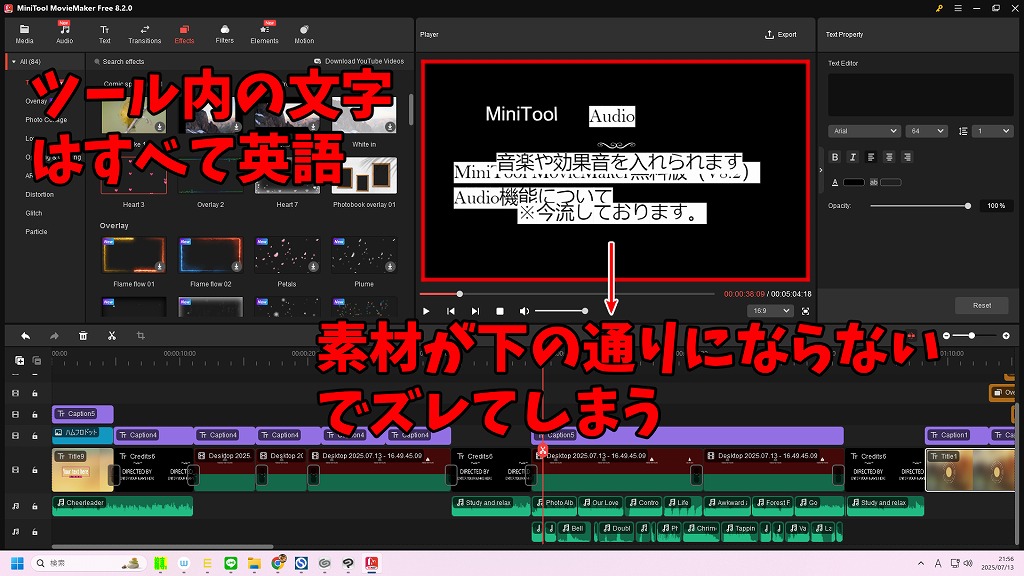Select the Distortion effects category

pos(39,195)
